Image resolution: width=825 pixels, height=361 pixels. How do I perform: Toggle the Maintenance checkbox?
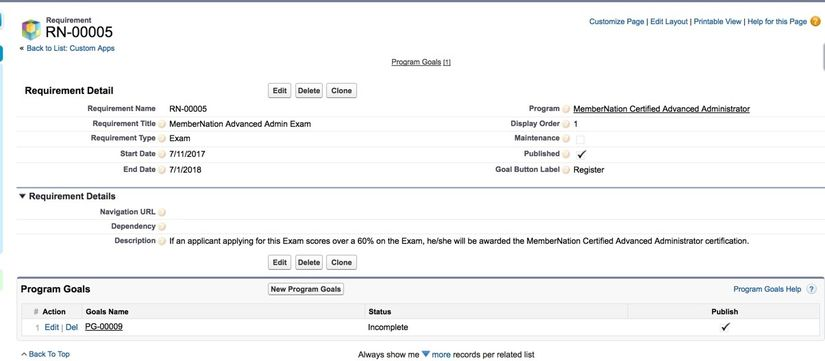[580, 139]
